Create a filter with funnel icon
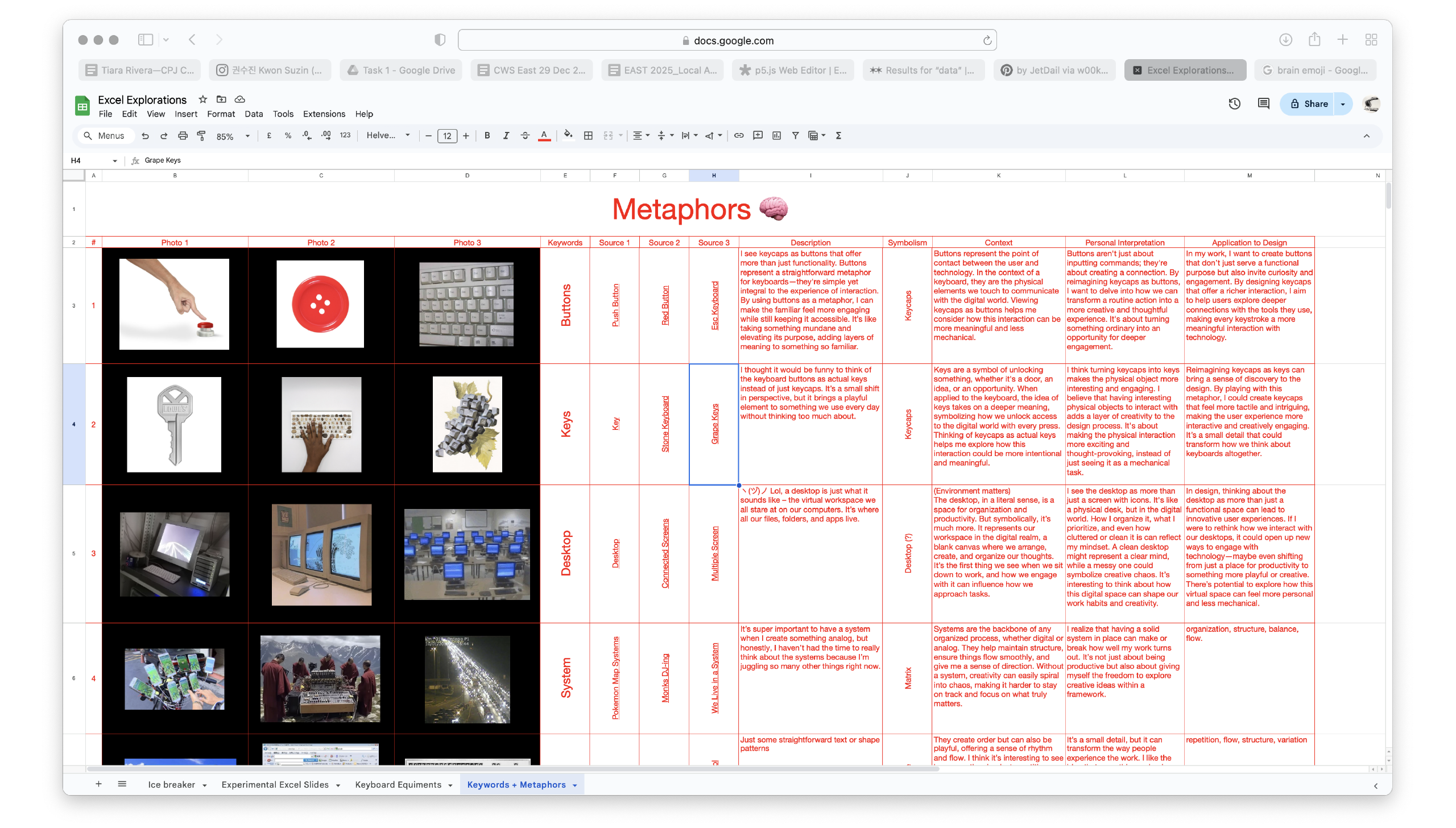The width and height of the screenshot is (1456, 828). tap(796, 136)
